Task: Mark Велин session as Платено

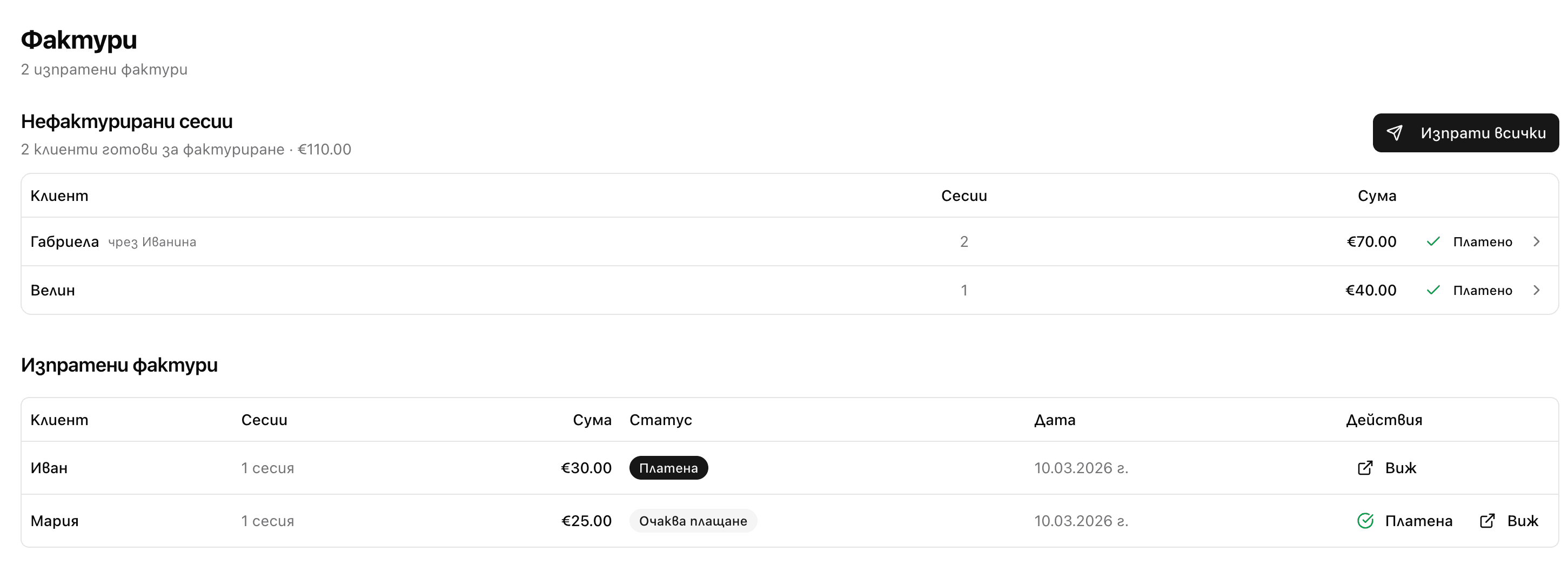Action: click(1482, 291)
